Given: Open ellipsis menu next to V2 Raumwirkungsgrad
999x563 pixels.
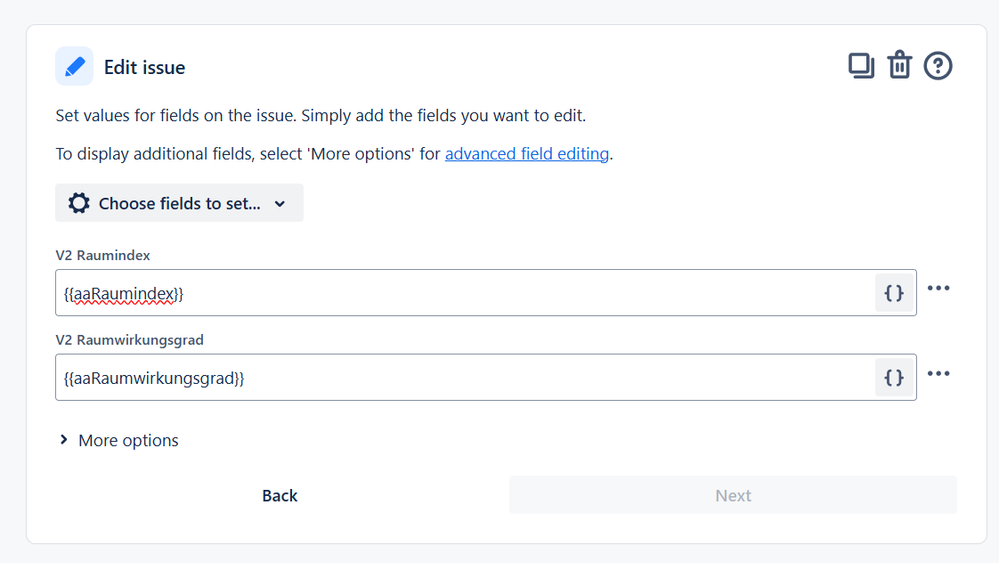Looking at the screenshot, I should (x=938, y=373).
